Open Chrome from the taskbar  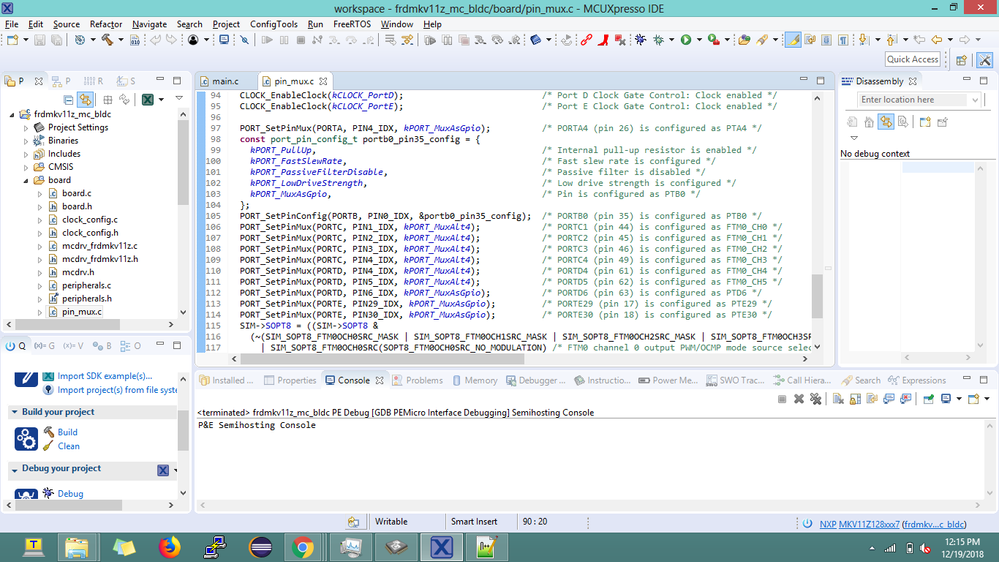[303, 547]
